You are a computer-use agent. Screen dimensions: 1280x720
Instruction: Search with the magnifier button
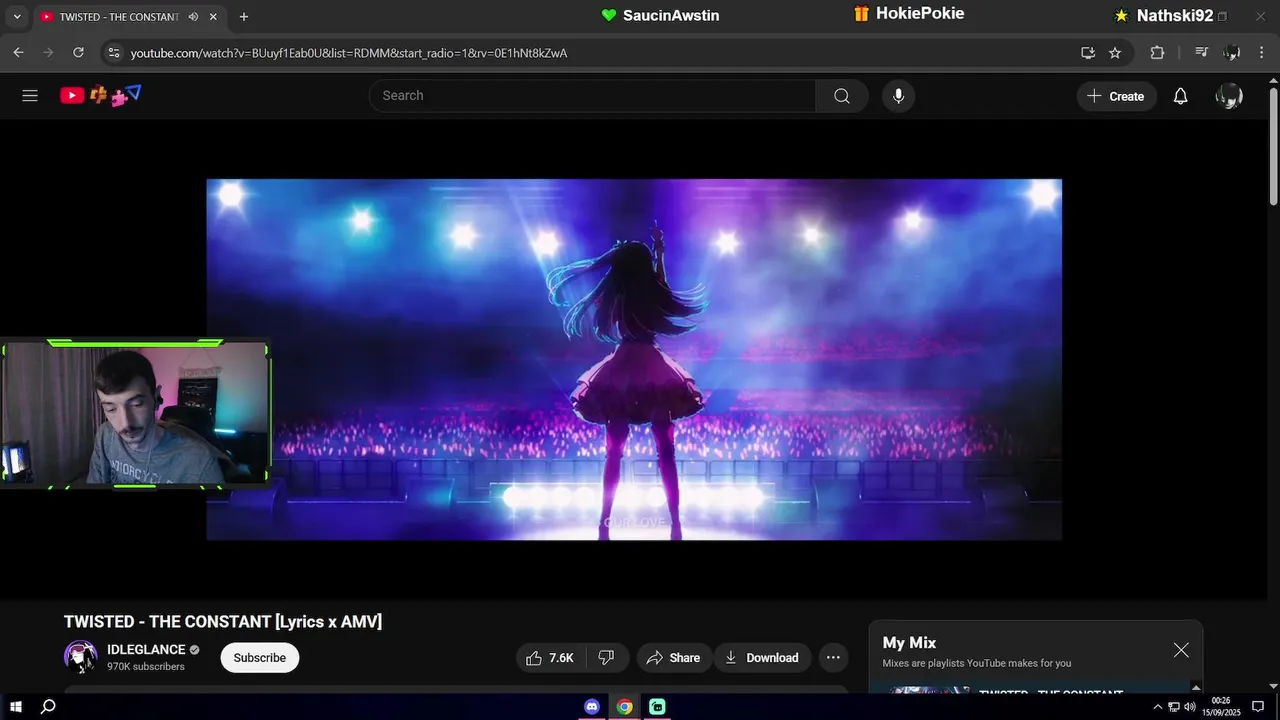click(842, 96)
